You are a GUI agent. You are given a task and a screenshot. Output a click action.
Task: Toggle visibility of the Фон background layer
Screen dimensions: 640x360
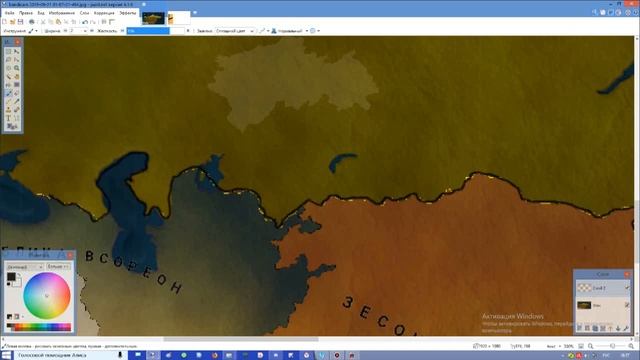point(627,305)
